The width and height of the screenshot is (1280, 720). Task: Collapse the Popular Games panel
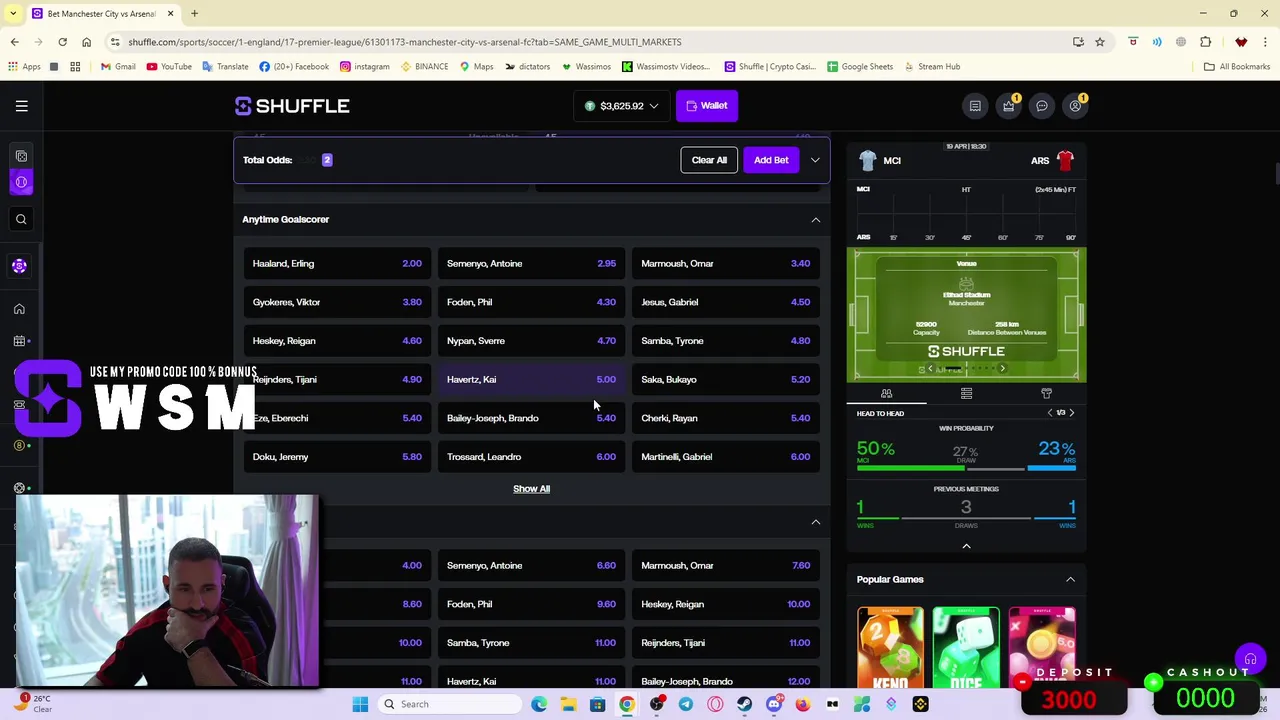(1070, 580)
